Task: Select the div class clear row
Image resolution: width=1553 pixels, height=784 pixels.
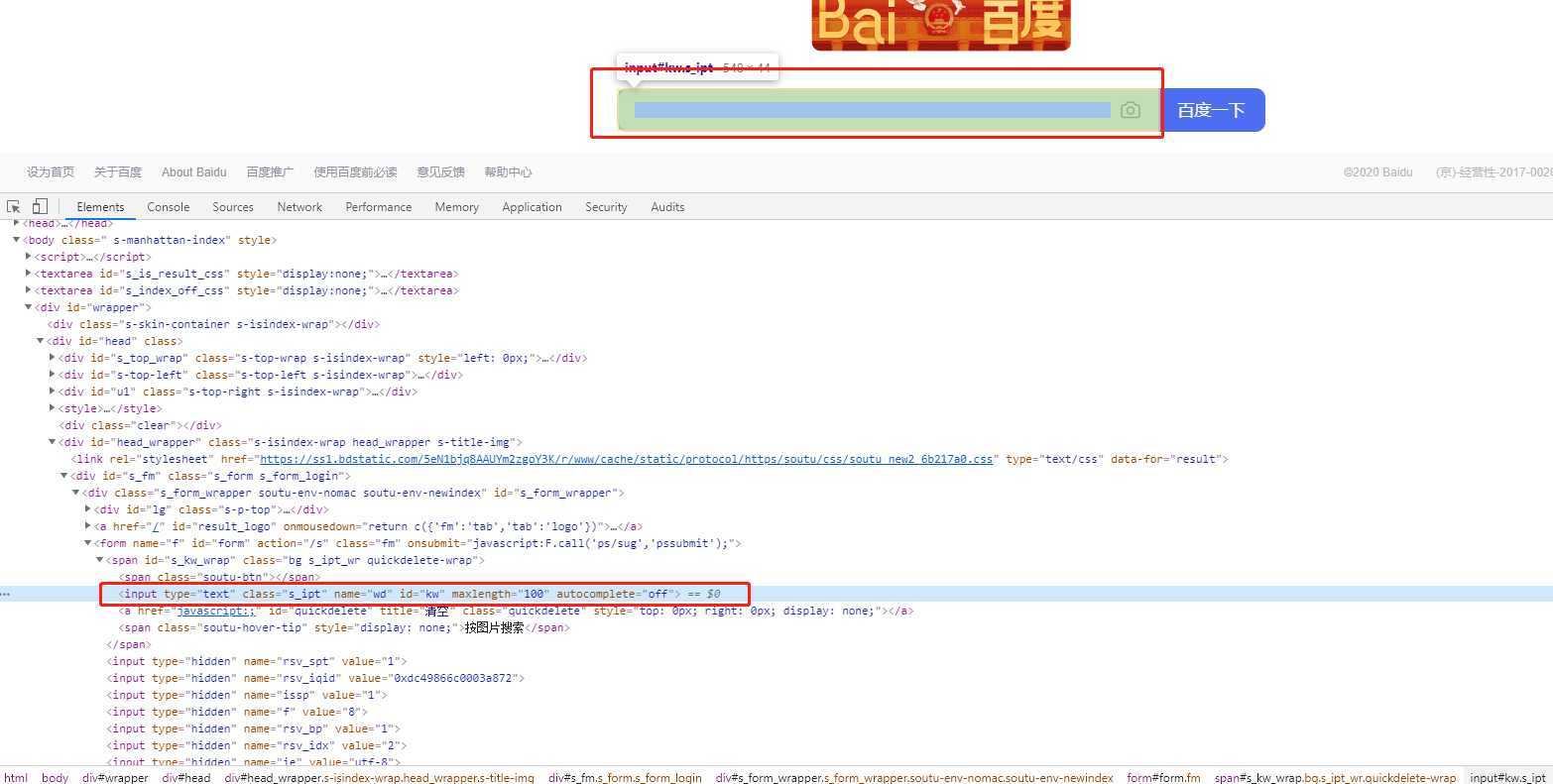Action: pos(776,425)
